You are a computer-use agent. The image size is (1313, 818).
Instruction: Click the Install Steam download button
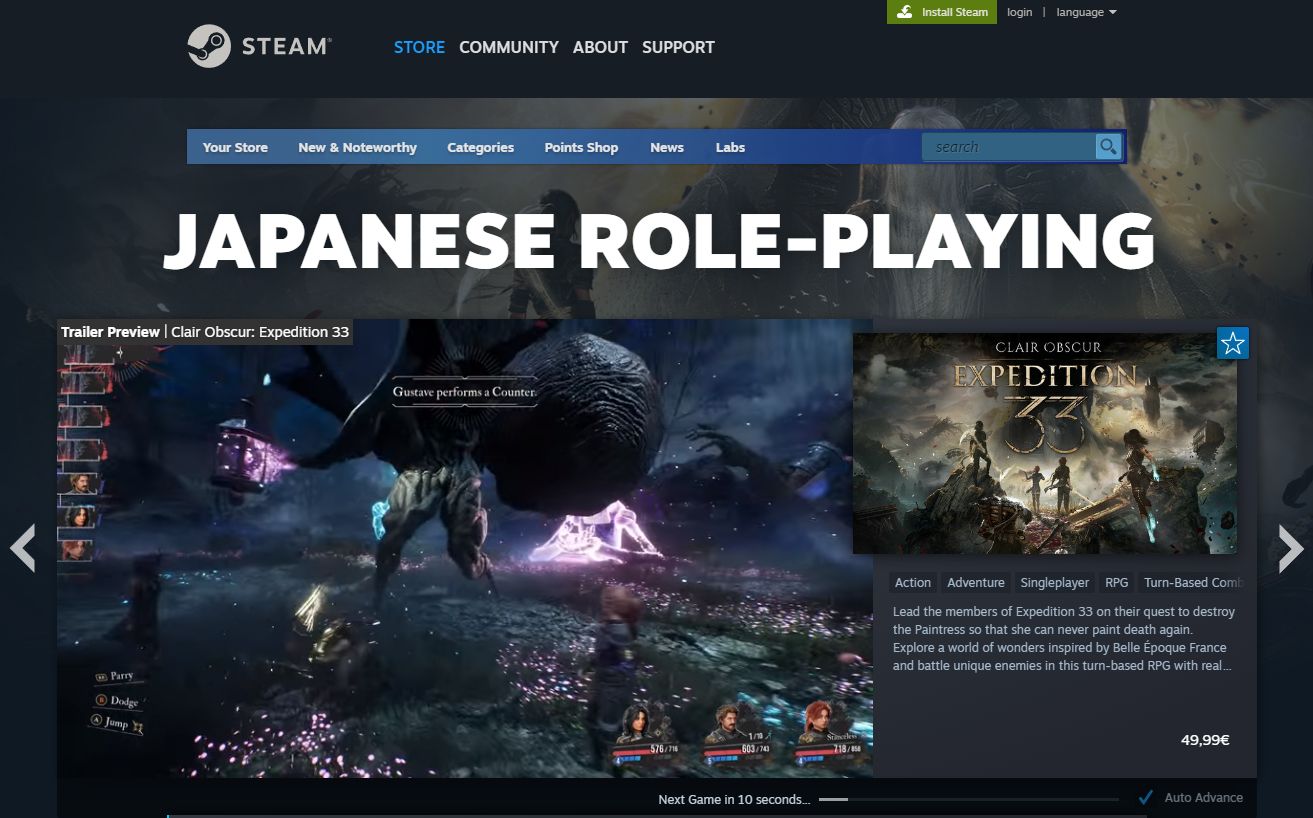tap(942, 12)
